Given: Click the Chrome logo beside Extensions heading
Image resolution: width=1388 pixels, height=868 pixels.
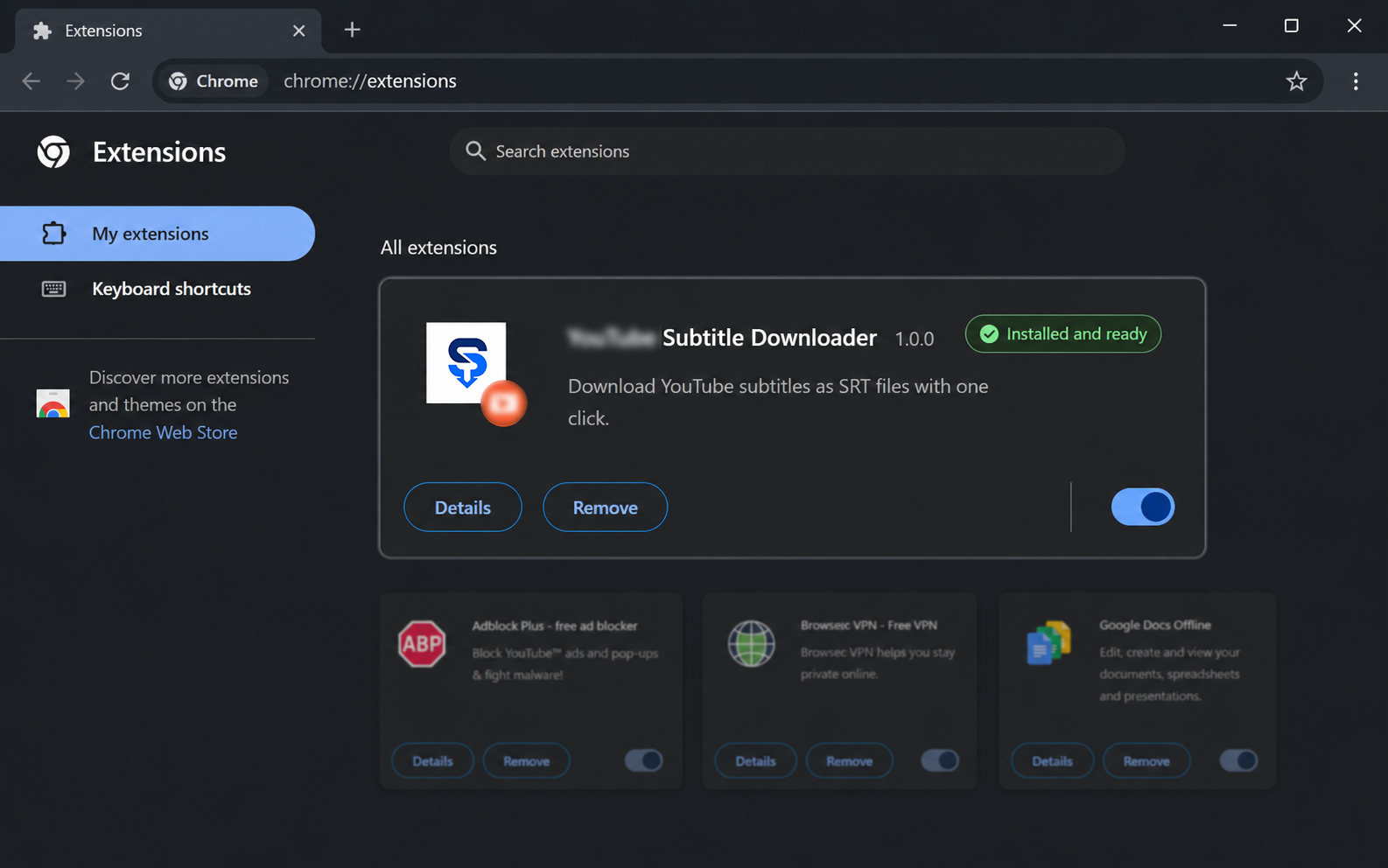Looking at the screenshot, I should click(x=53, y=152).
